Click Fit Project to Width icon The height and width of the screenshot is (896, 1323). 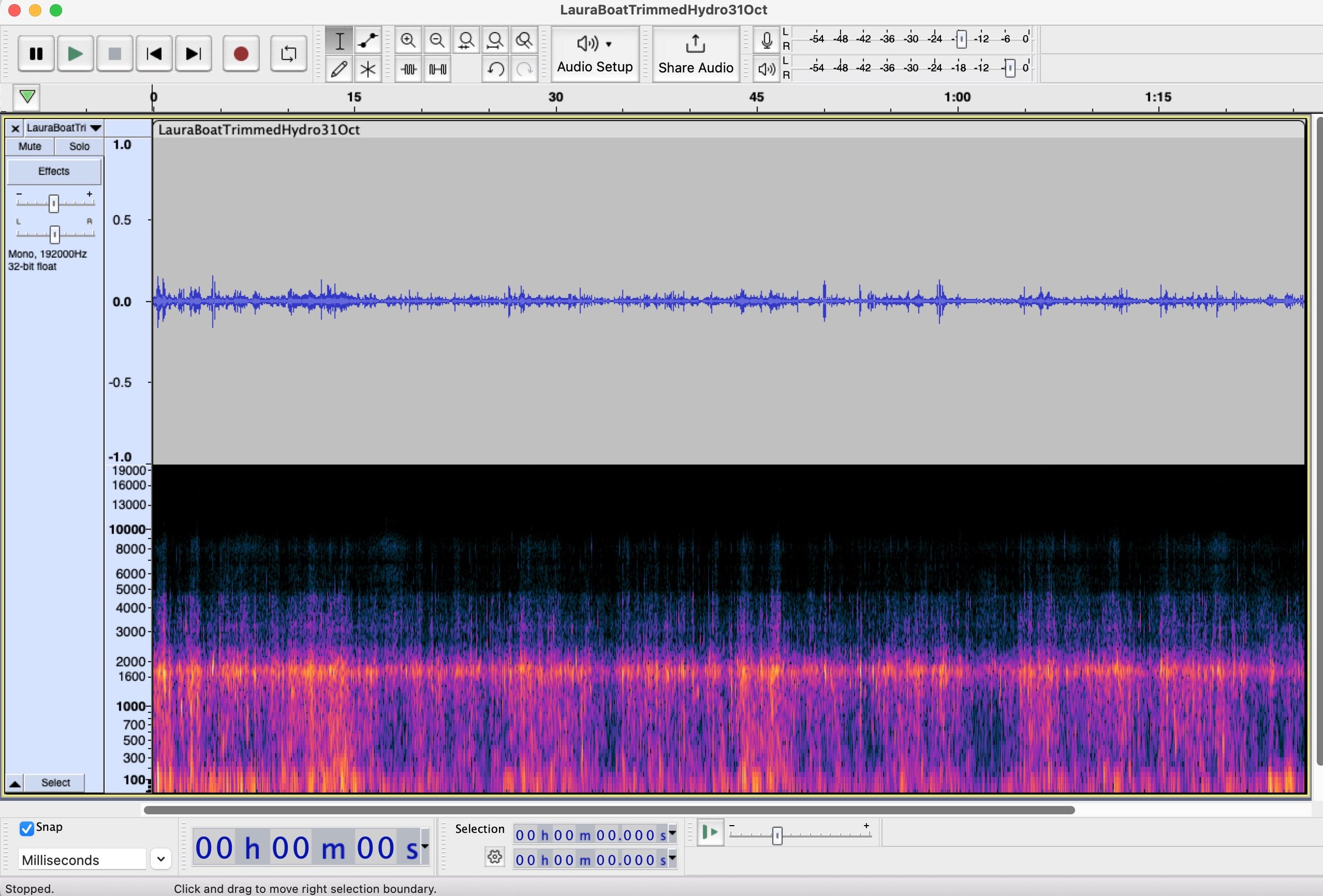pyautogui.click(x=495, y=40)
